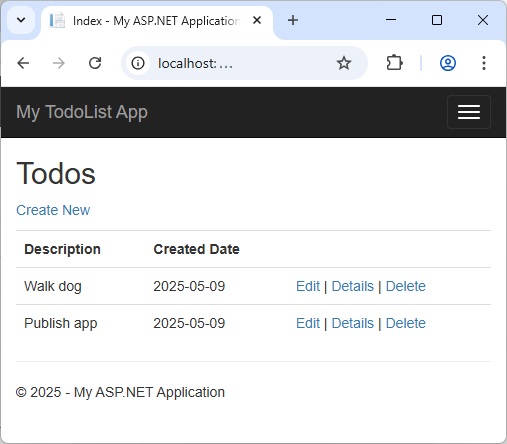Maximize the browser window
Image resolution: width=507 pixels, height=444 pixels.
coord(437,20)
